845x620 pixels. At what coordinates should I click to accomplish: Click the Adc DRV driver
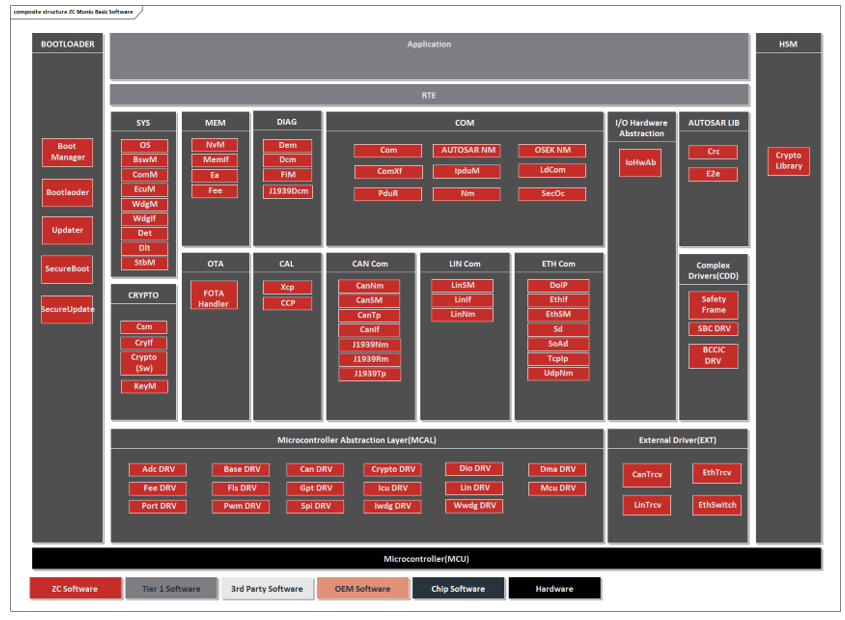click(x=158, y=470)
